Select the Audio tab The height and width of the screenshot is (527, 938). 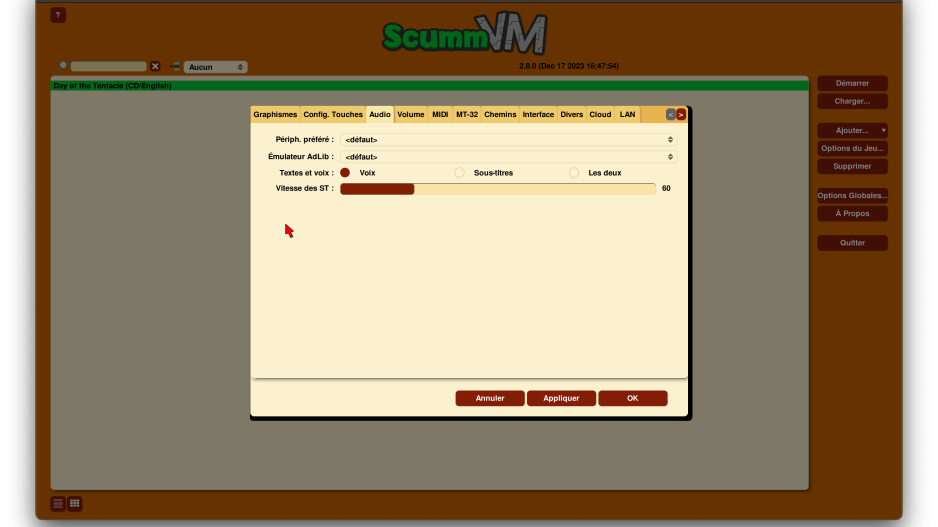click(x=380, y=114)
